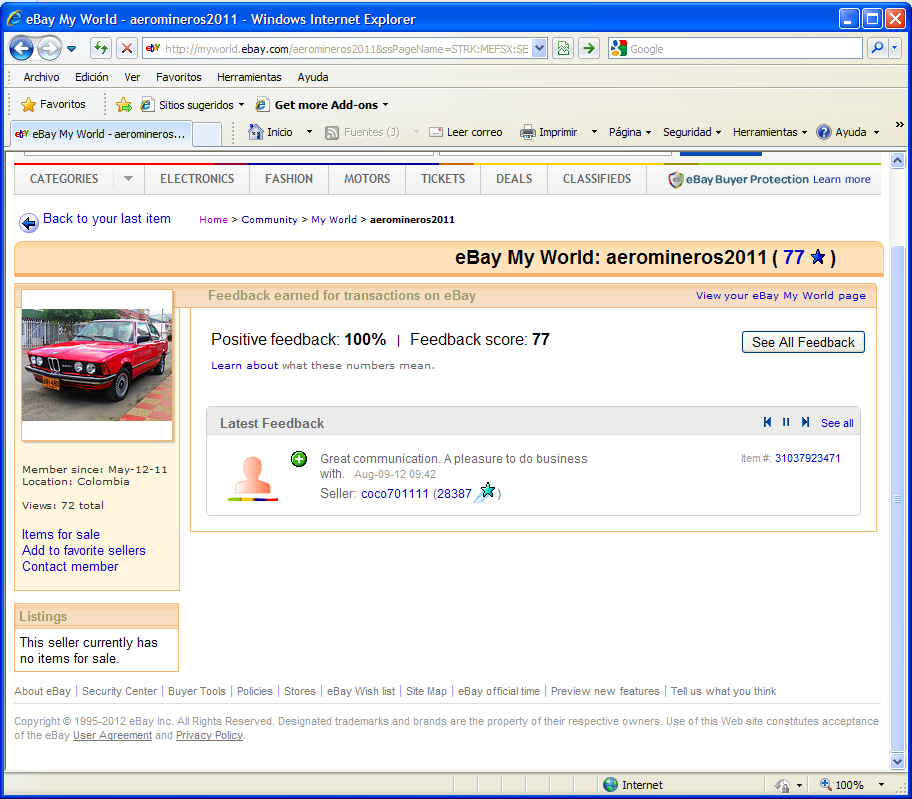Click See all latest feedback link

pyautogui.click(x=837, y=423)
